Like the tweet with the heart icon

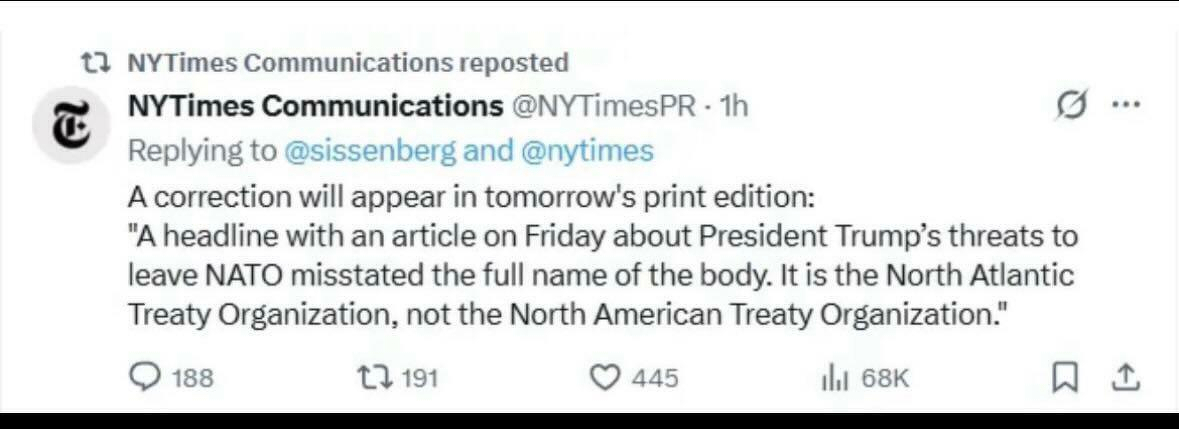coord(603,377)
